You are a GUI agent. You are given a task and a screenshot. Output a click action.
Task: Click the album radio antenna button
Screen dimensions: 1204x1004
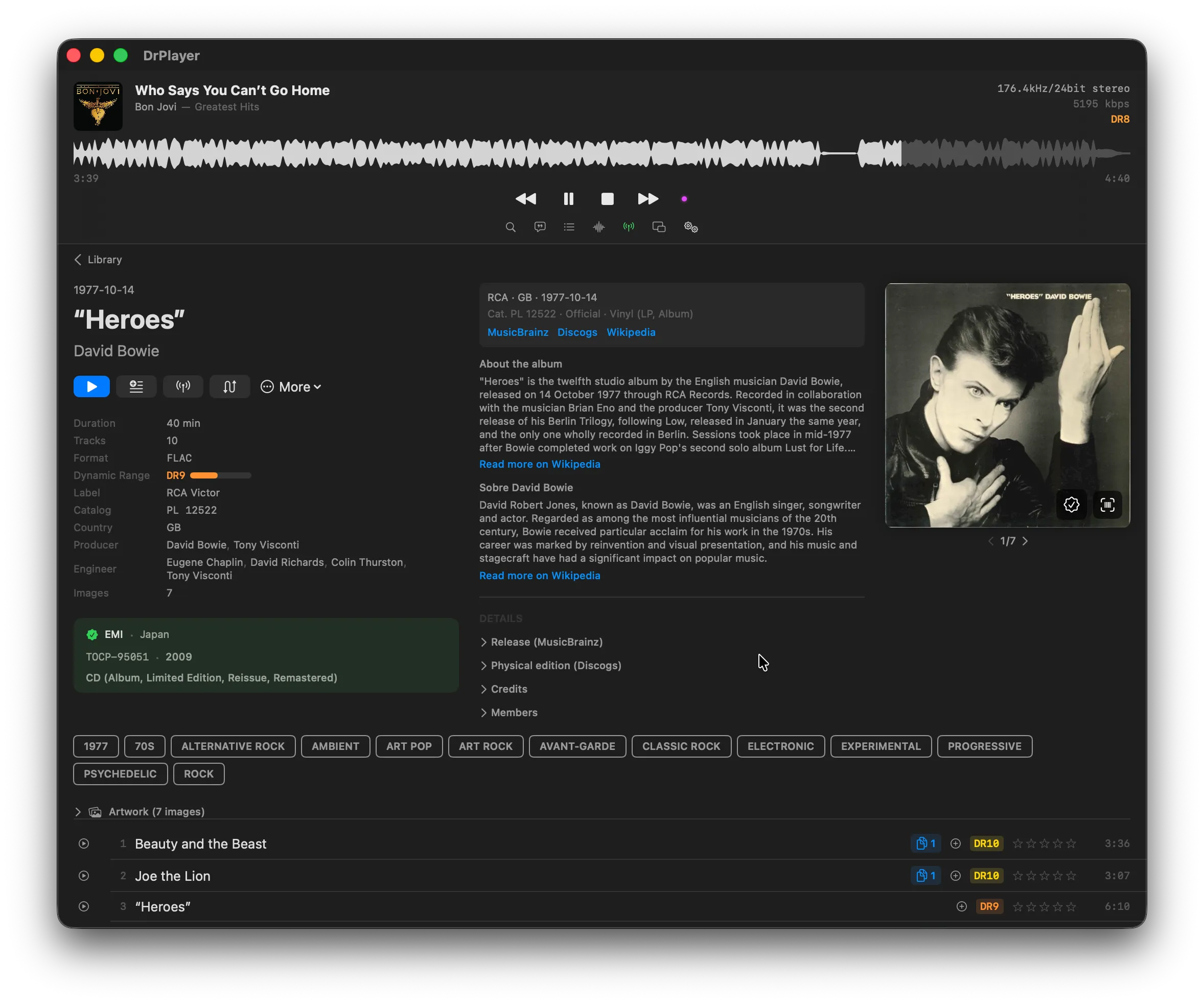(x=183, y=386)
